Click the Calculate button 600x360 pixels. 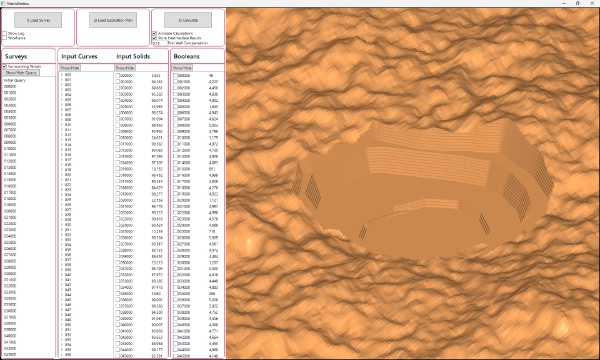coord(188,20)
